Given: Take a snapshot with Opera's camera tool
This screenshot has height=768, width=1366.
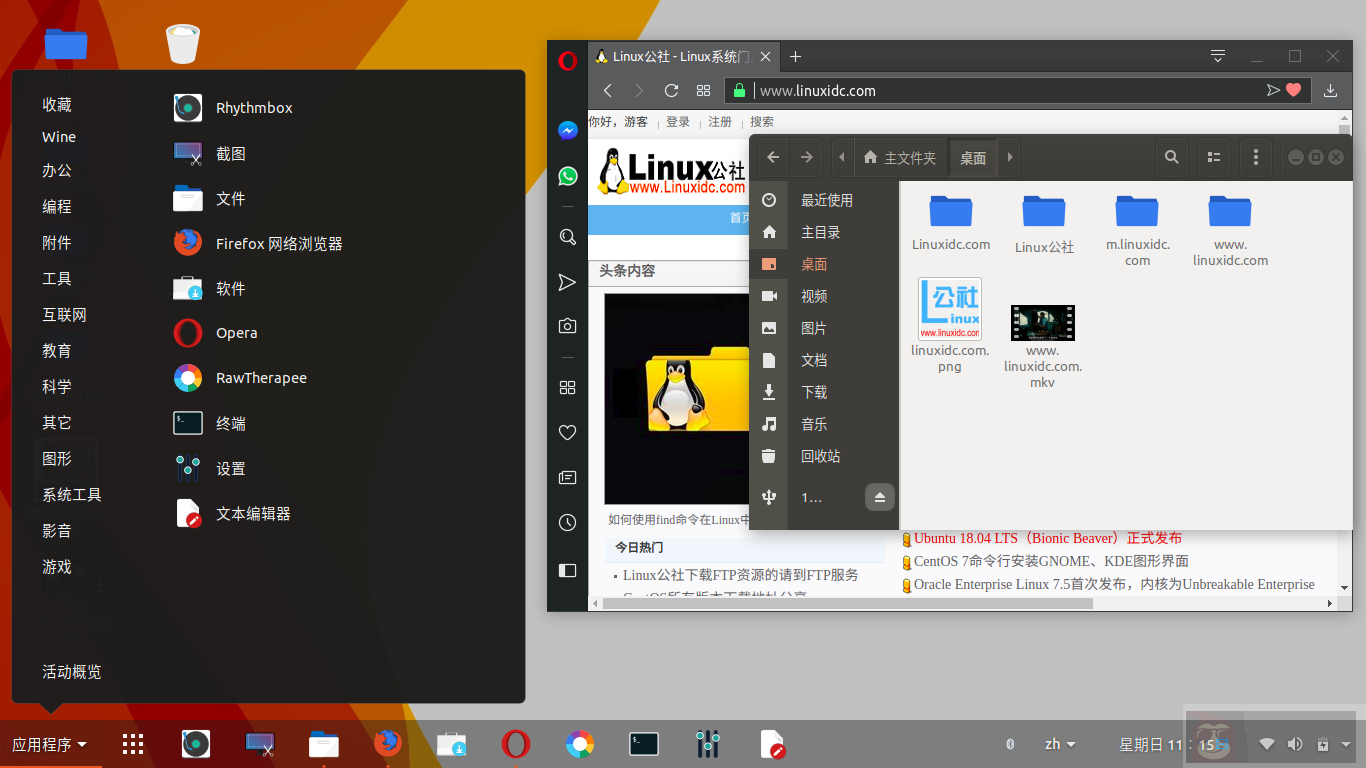Looking at the screenshot, I should tap(567, 326).
